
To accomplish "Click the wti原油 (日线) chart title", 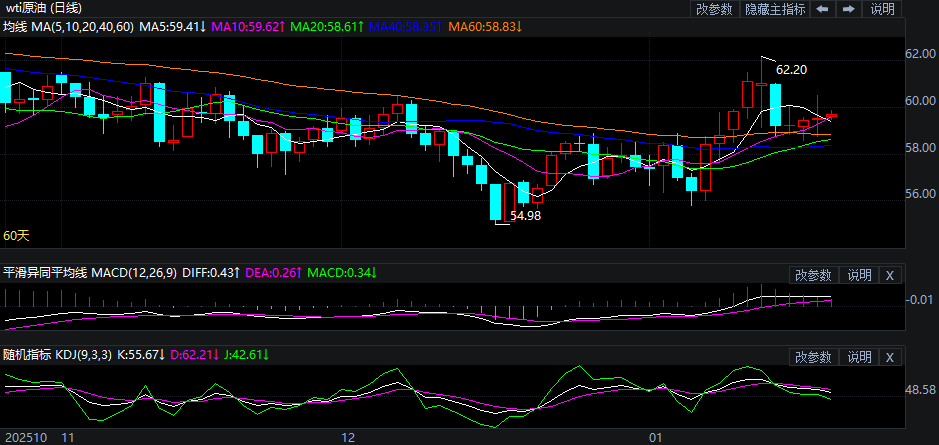I will pyautogui.click(x=43, y=8).
